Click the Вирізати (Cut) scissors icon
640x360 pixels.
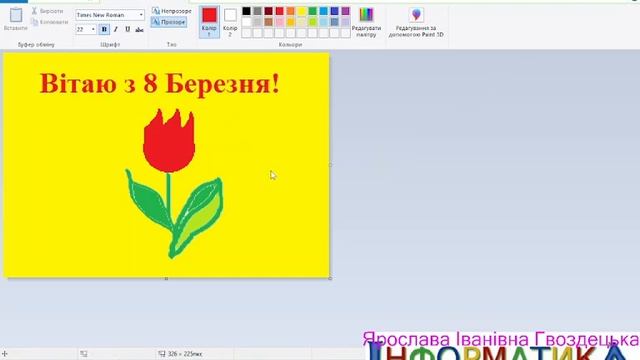point(34,11)
